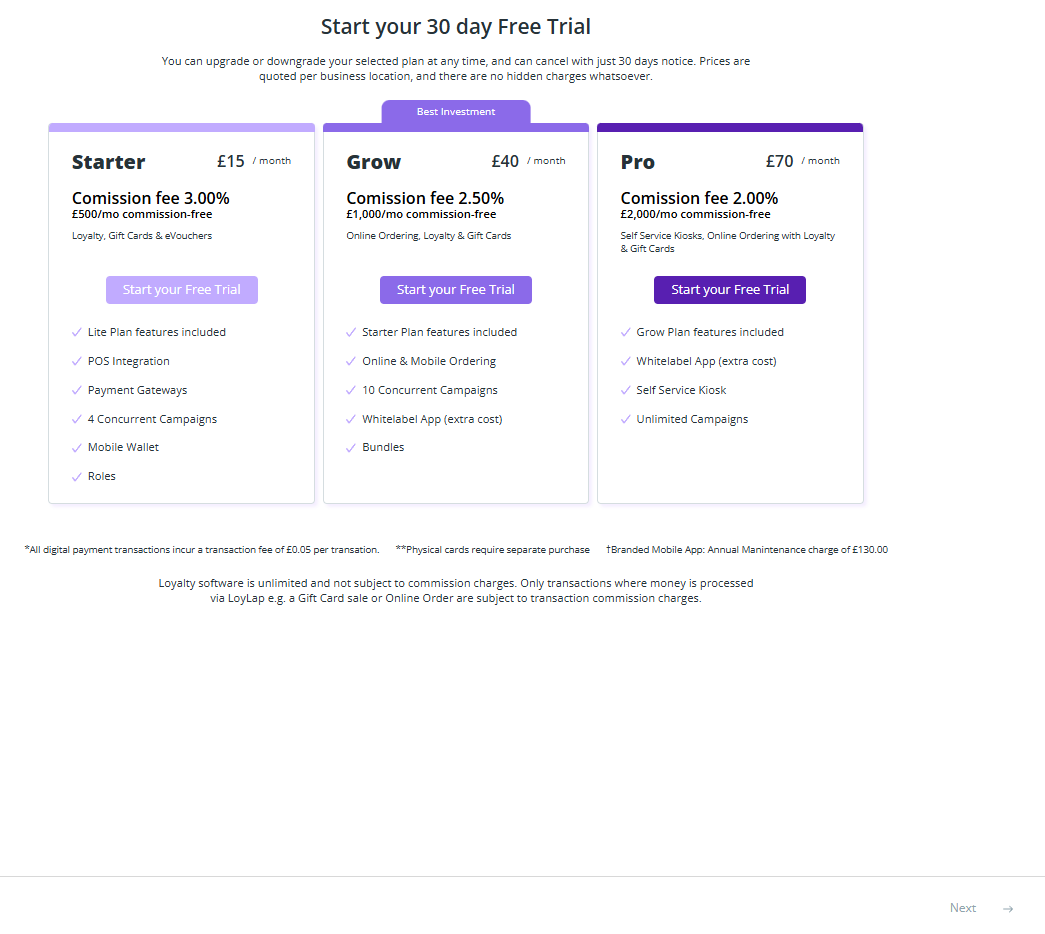Select the Pro plan heading
The image size is (1045, 934).
(x=638, y=162)
